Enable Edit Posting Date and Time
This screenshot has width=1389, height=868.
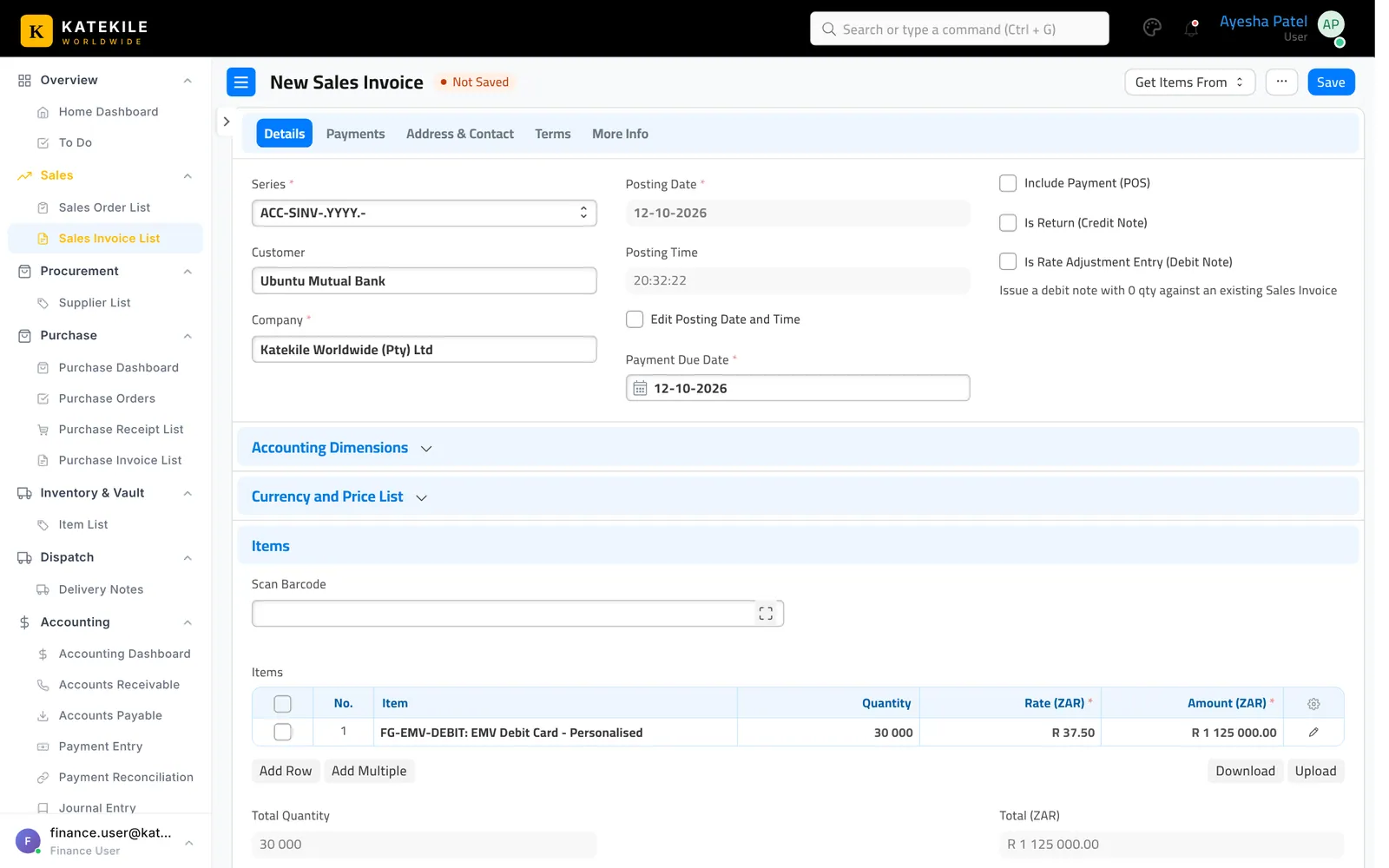635,319
